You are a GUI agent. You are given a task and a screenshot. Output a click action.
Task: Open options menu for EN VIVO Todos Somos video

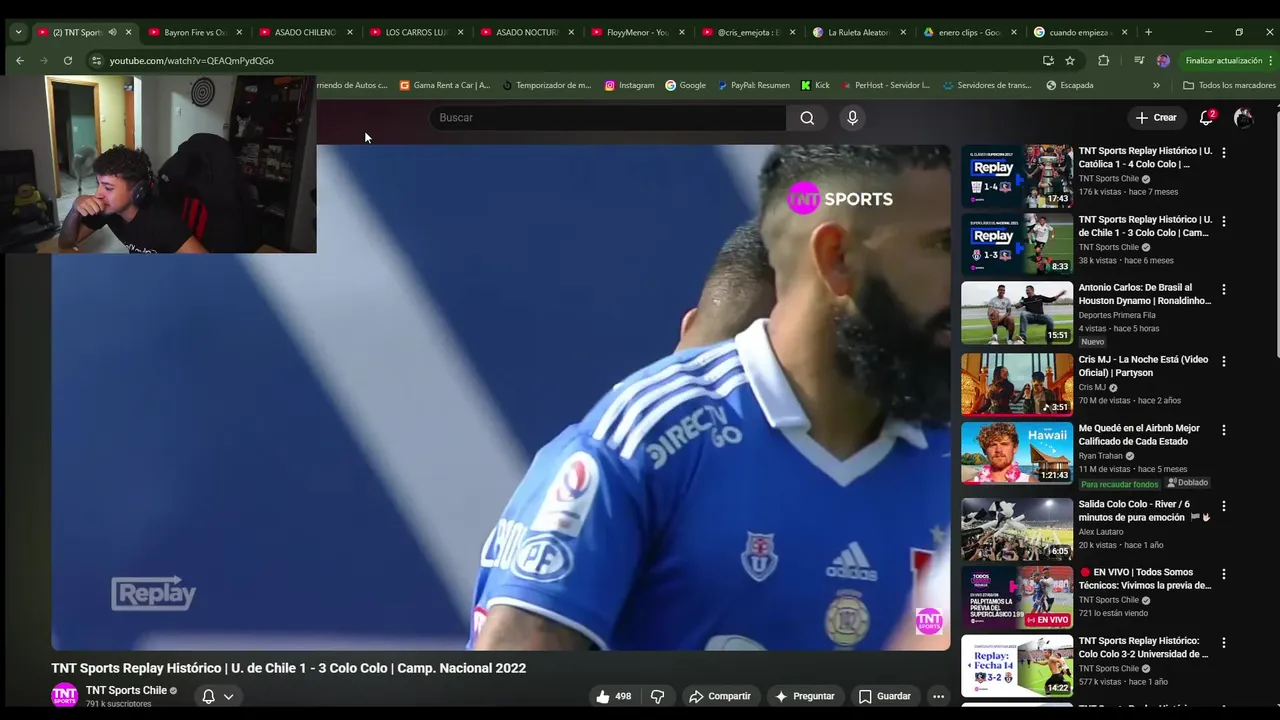pyautogui.click(x=1223, y=574)
